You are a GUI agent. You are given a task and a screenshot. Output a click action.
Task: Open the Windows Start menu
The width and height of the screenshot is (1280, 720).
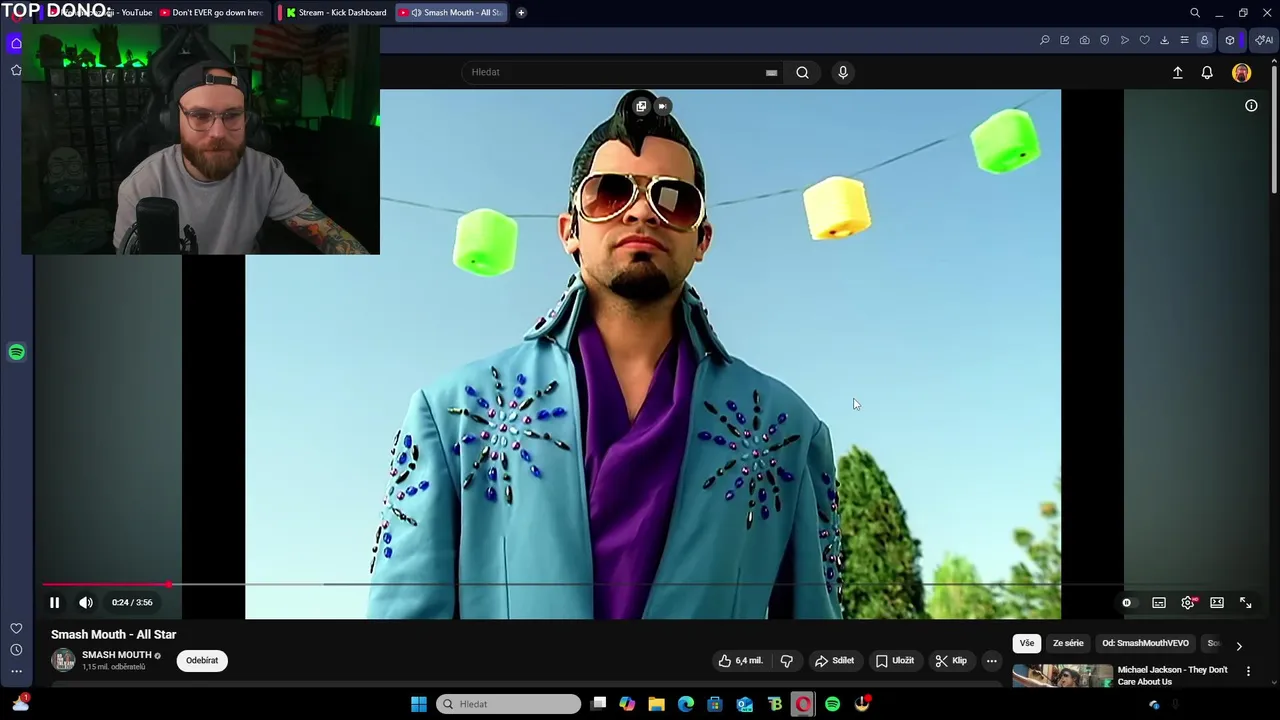[x=419, y=704]
